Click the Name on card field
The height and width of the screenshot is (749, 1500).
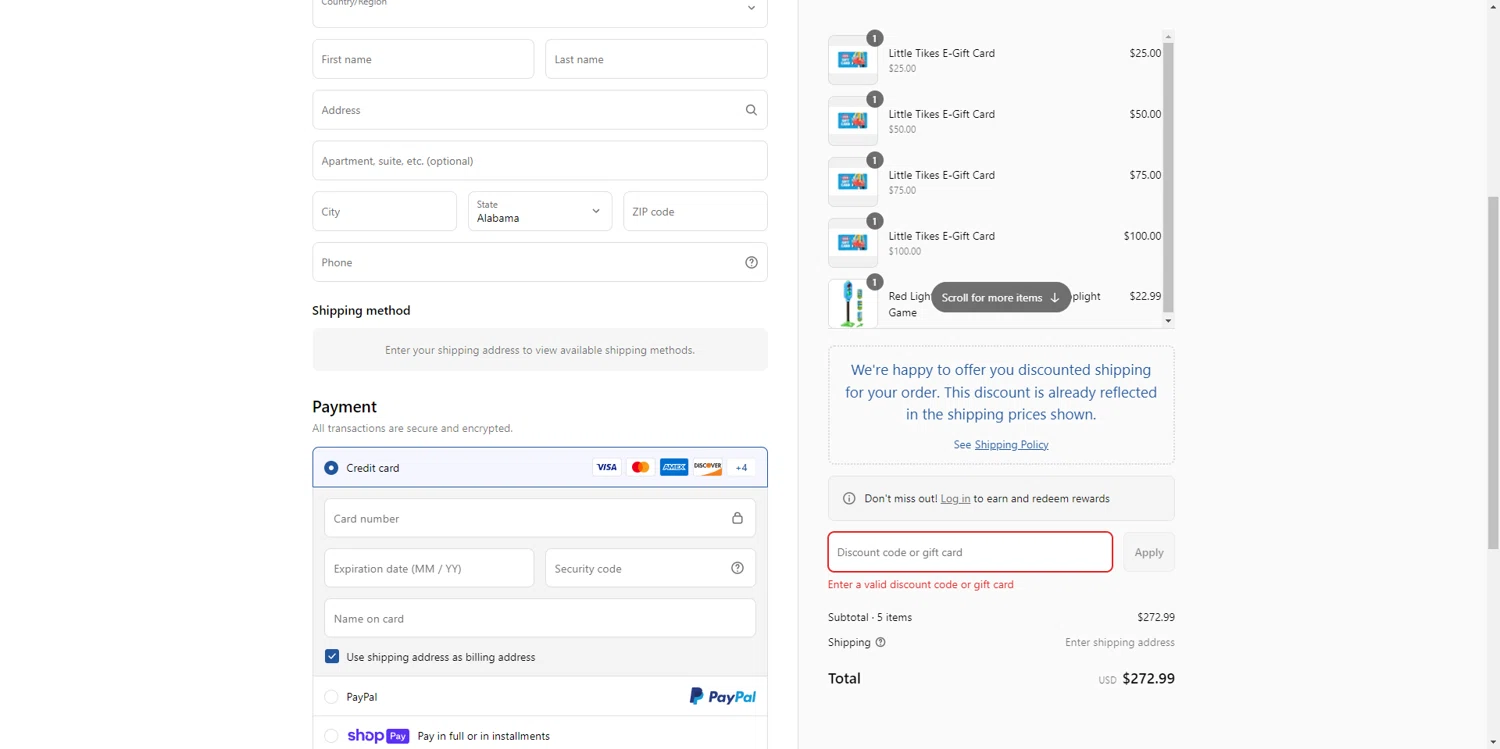pyautogui.click(x=540, y=618)
